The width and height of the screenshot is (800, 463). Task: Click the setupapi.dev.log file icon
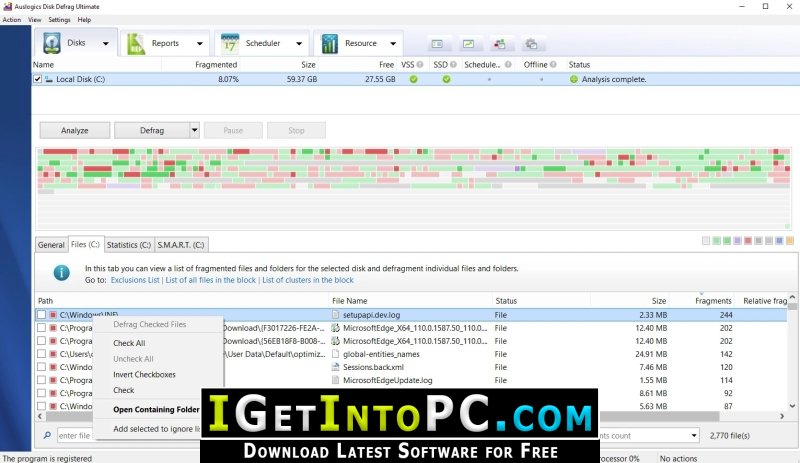click(x=336, y=315)
